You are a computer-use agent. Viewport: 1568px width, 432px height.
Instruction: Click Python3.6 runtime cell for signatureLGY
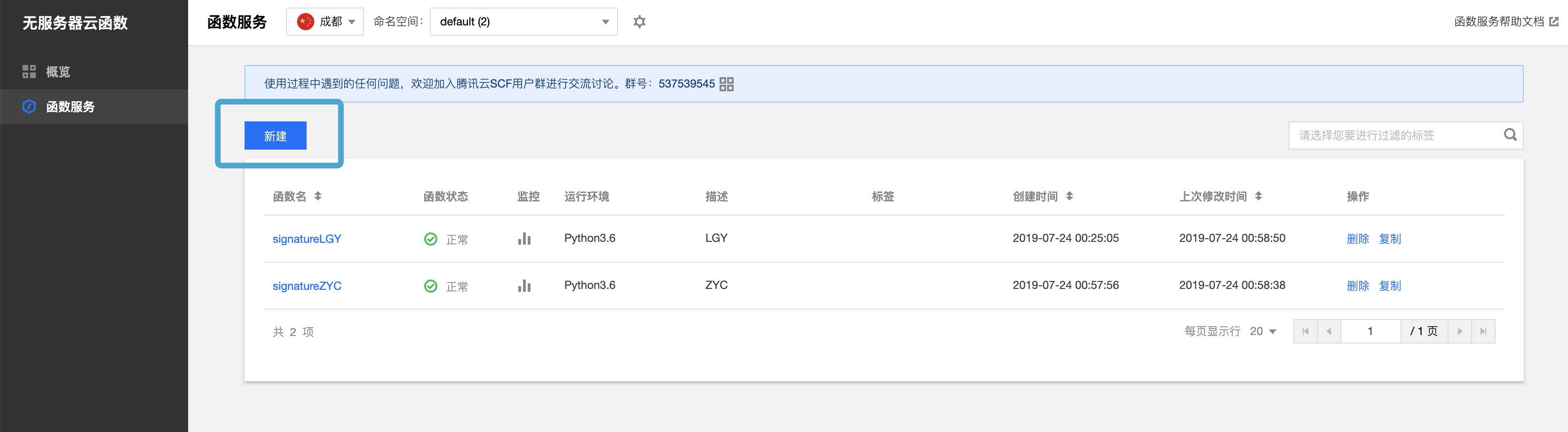(590, 238)
